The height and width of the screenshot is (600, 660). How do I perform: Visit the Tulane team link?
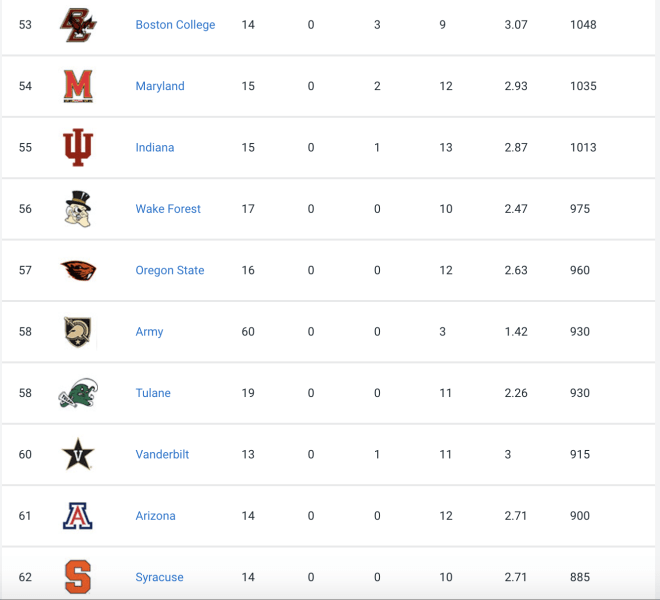click(x=153, y=393)
